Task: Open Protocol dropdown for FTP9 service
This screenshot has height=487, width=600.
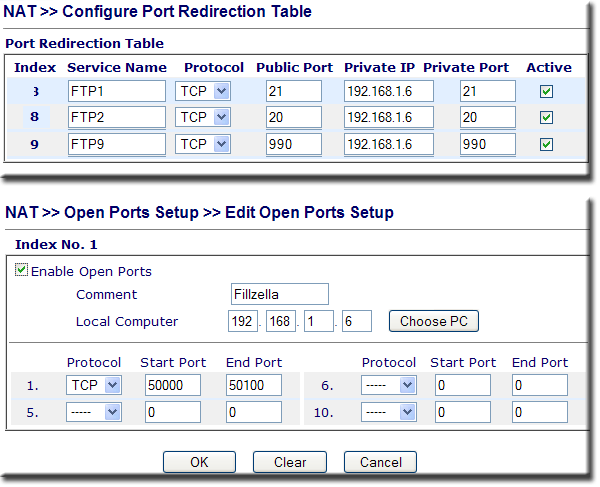Action: click(203, 144)
